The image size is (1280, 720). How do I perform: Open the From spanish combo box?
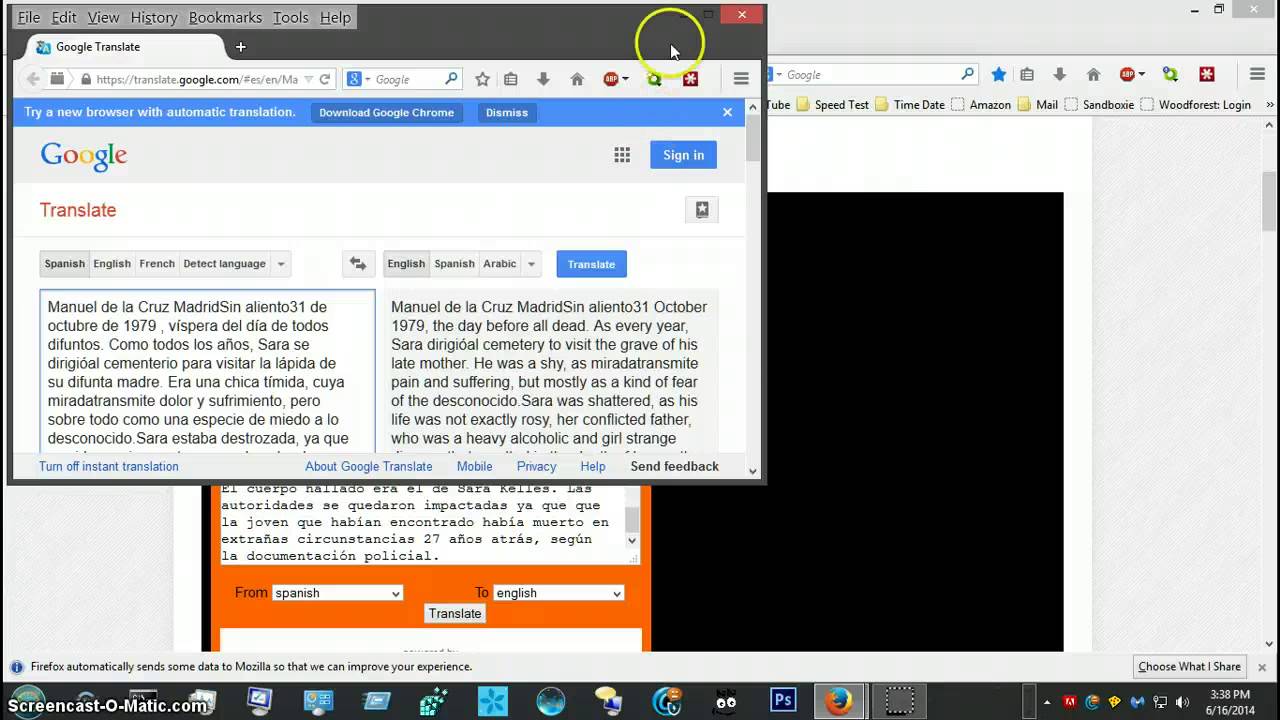pyautogui.click(x=337, y=593)
